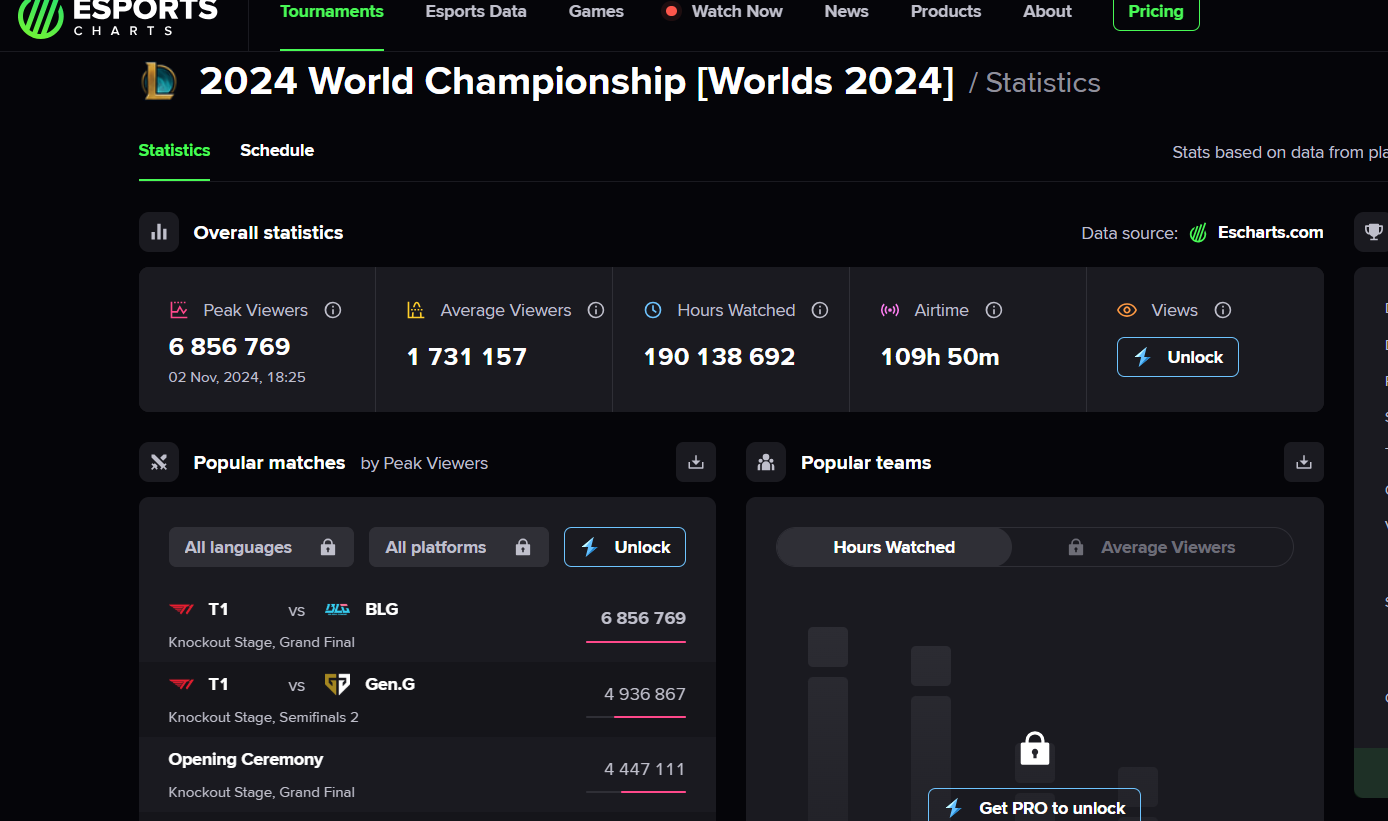Click the Pricing button
This screenshot has width=1388, height=821.
[x=1156, y=12]
